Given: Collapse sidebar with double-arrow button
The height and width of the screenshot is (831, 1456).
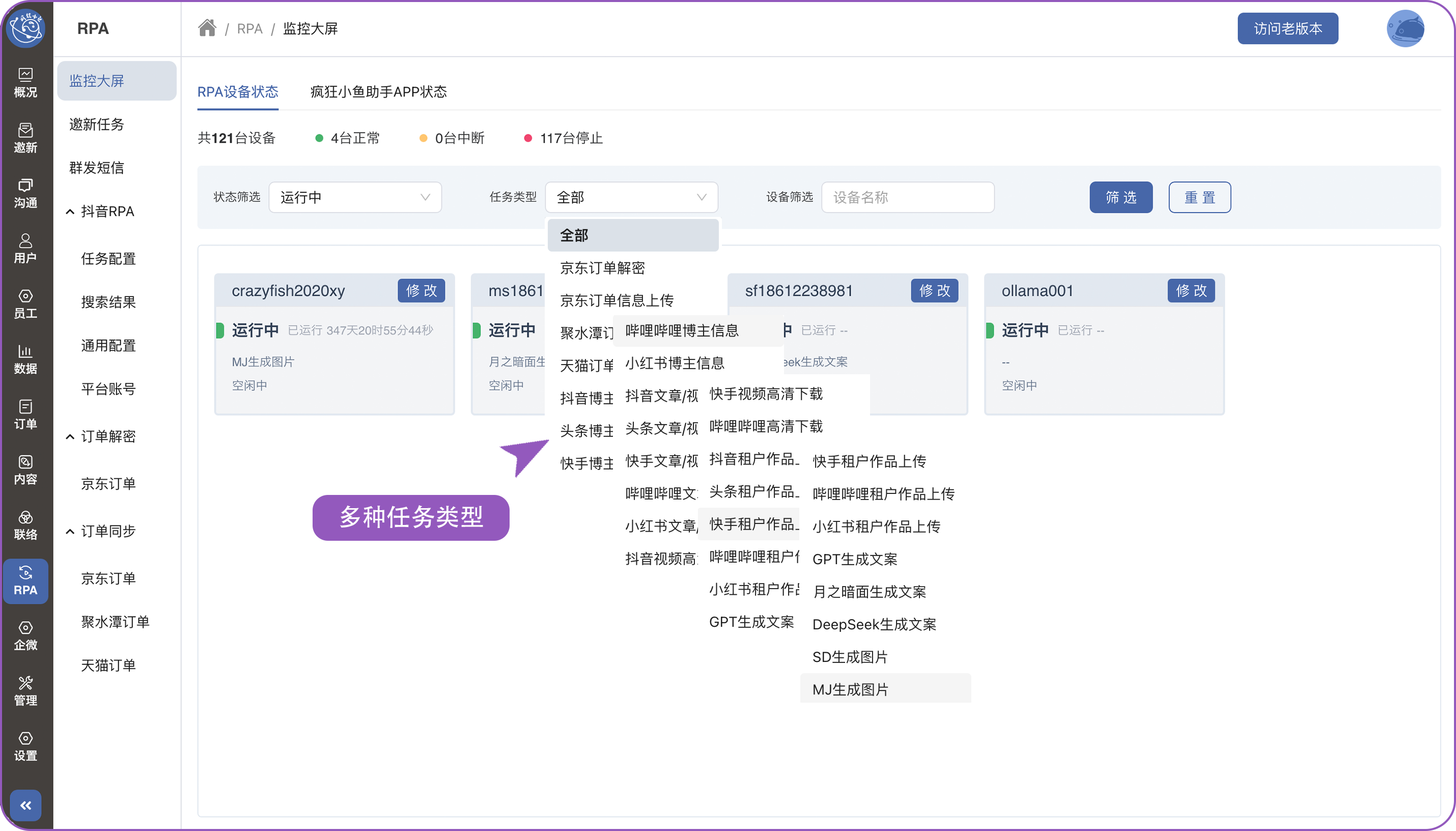Looking at the screenshot, I should point(25,805).
